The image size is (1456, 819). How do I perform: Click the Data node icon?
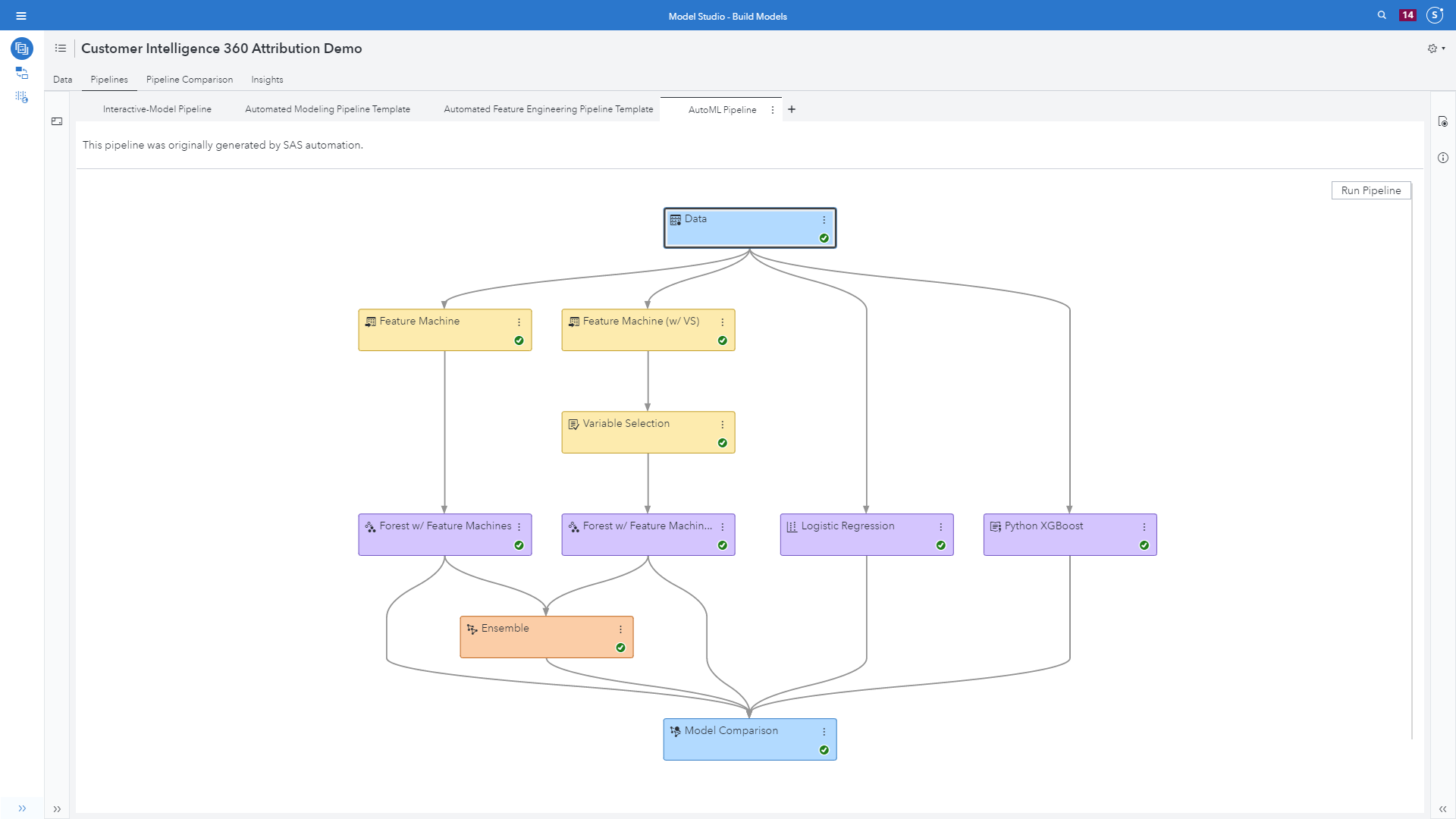(676, 219)
